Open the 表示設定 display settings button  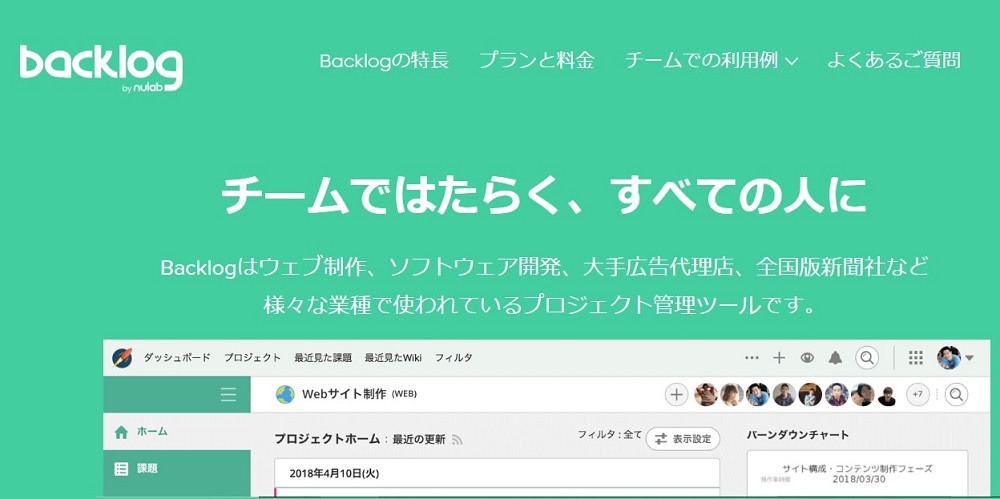coord(683,439)
